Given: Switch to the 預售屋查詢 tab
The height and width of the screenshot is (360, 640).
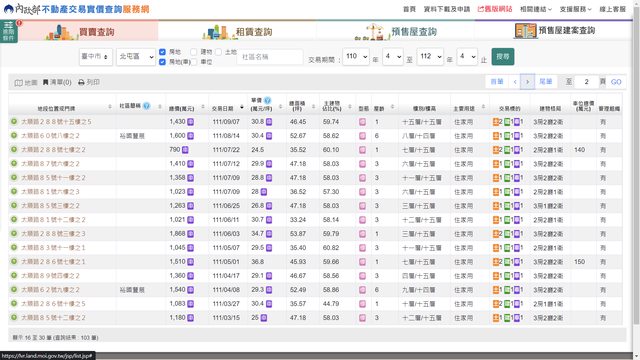Looking at the screenshot, I should pyautogui.click(x=395, y=31).
